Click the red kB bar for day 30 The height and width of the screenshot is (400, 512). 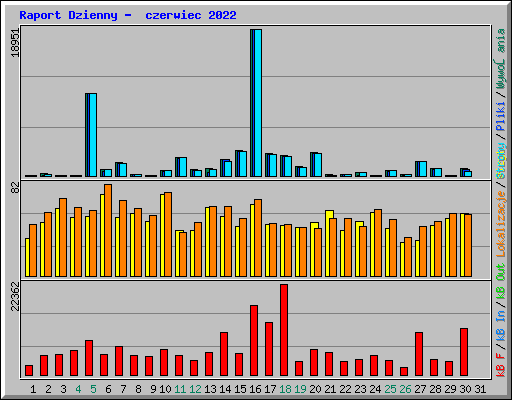click(464, 352)
